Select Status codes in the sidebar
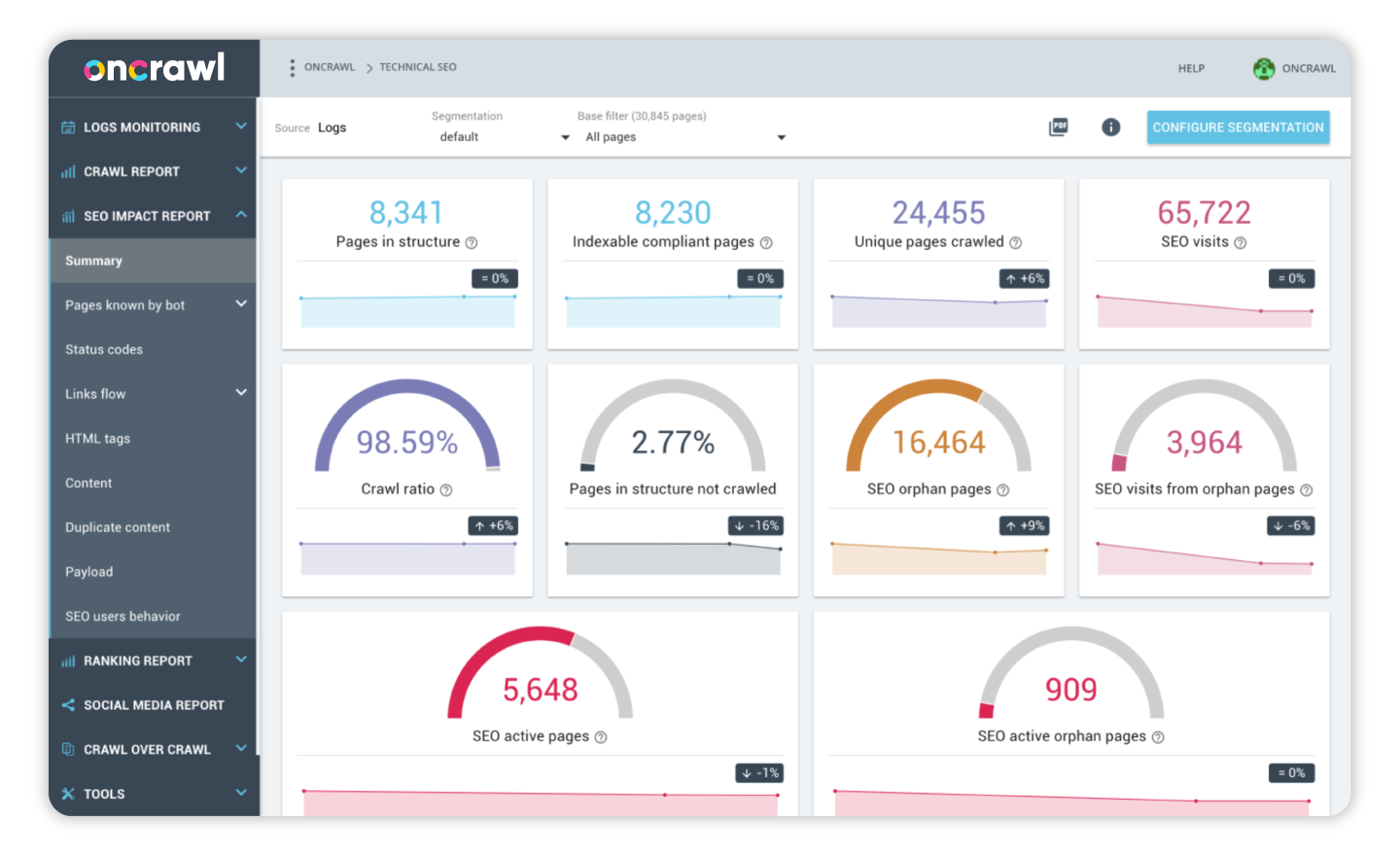Viewport: 1400px width, 856px height. tap(104, 349)
